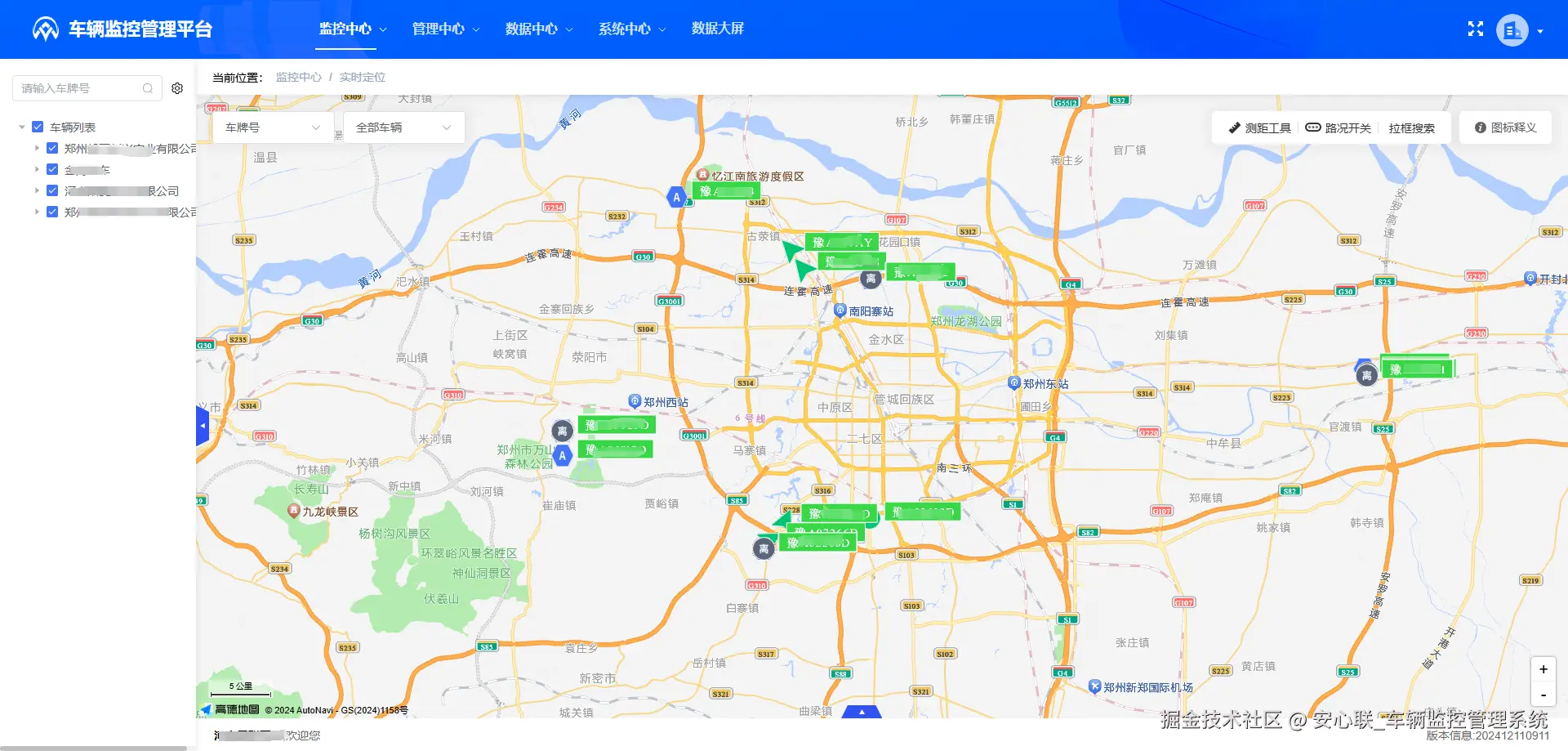Open user account dropdown caret
The image size is (1568, 751).
[1540, 31]
